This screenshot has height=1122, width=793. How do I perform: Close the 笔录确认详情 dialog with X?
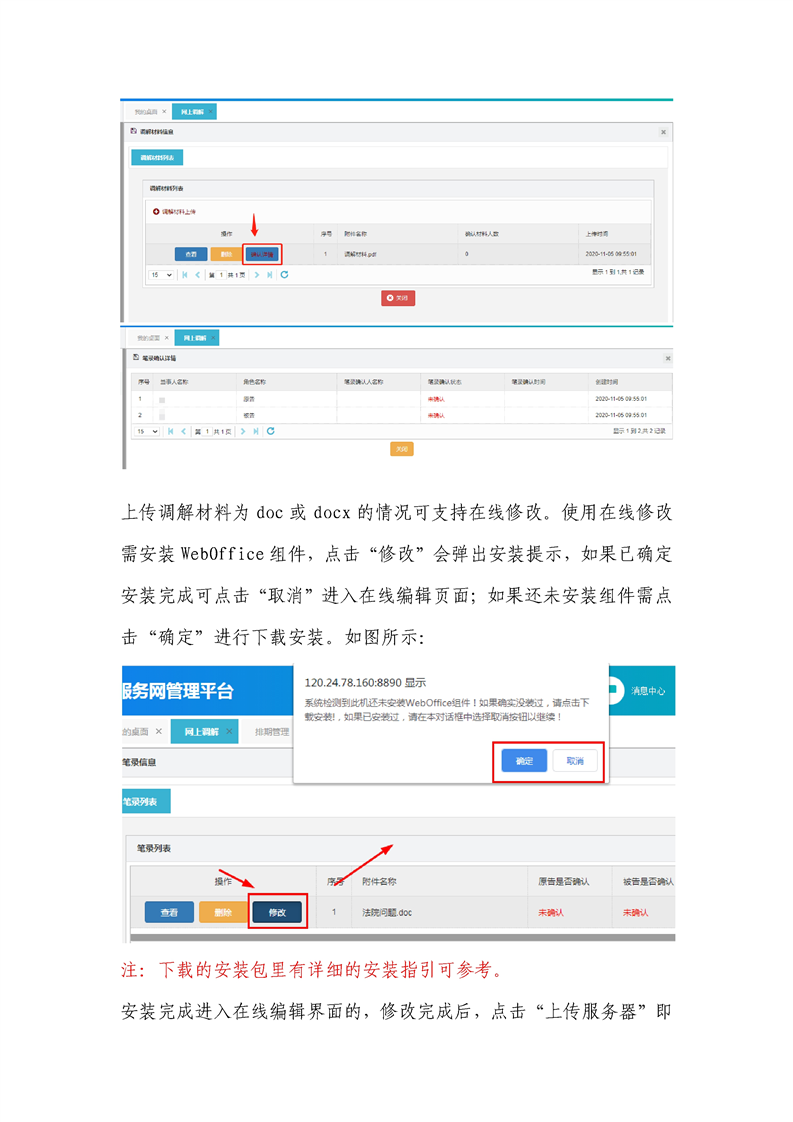tap(668, 358)
